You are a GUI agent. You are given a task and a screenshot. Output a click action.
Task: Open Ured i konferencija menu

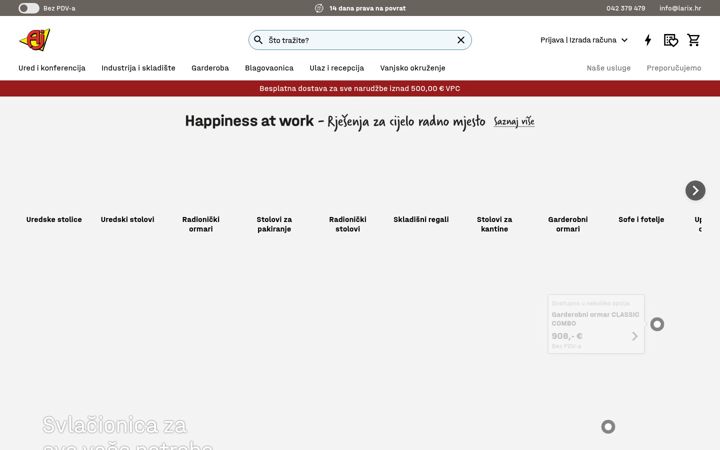click(52, 68)
